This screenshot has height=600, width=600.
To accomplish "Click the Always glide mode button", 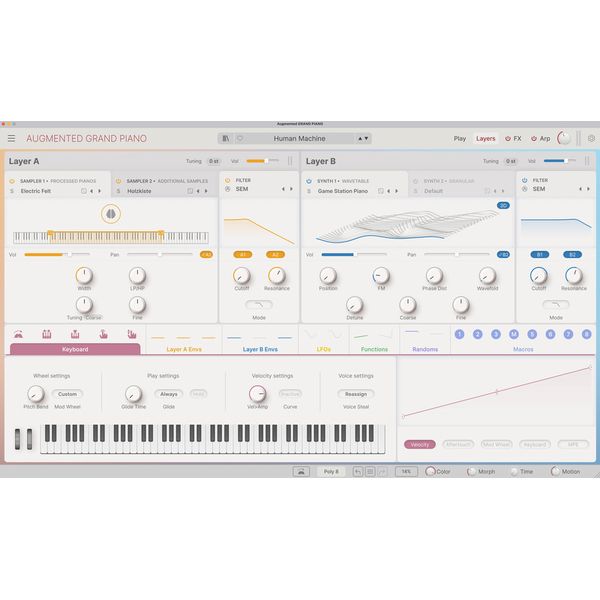I will [x=169, y=394].
